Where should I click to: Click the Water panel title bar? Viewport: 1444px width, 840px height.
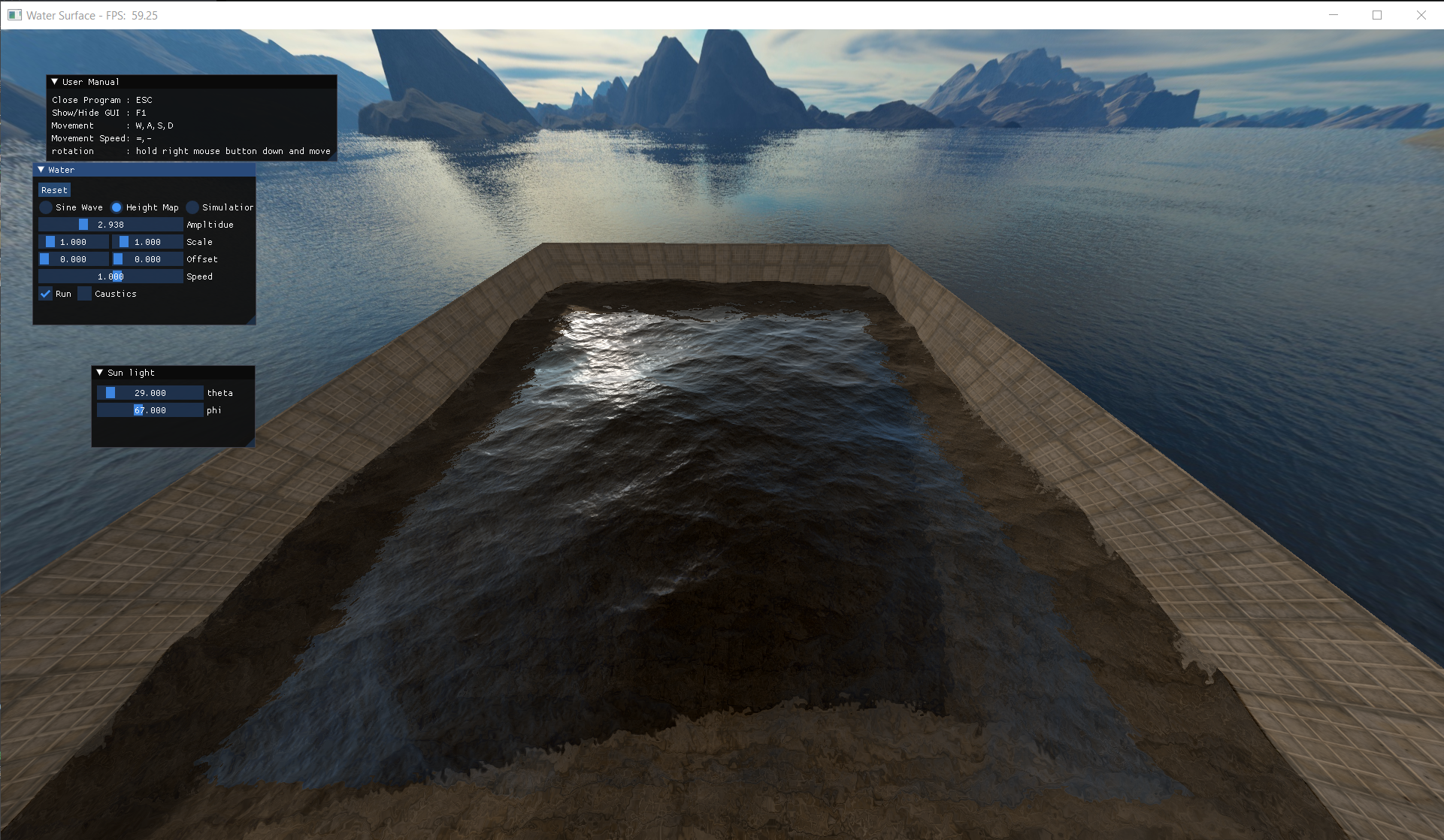(144, 170)
